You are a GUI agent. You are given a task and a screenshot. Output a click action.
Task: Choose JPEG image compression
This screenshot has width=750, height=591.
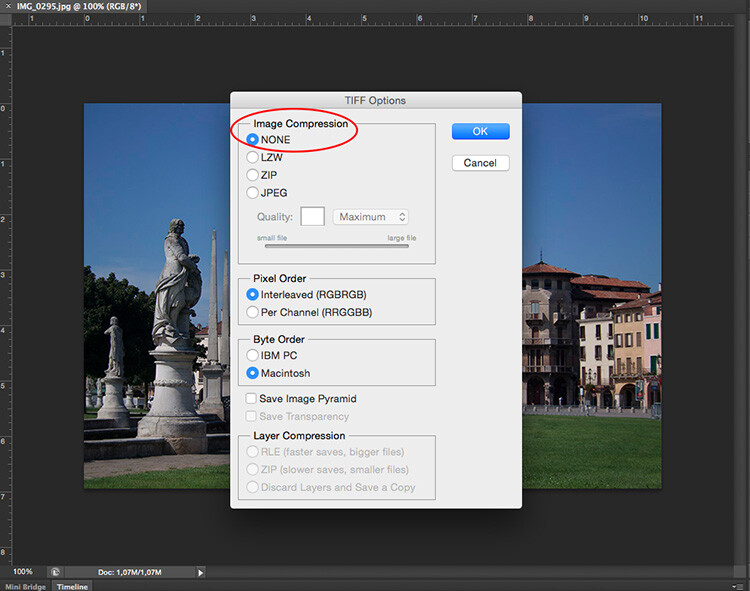[252, 193]
